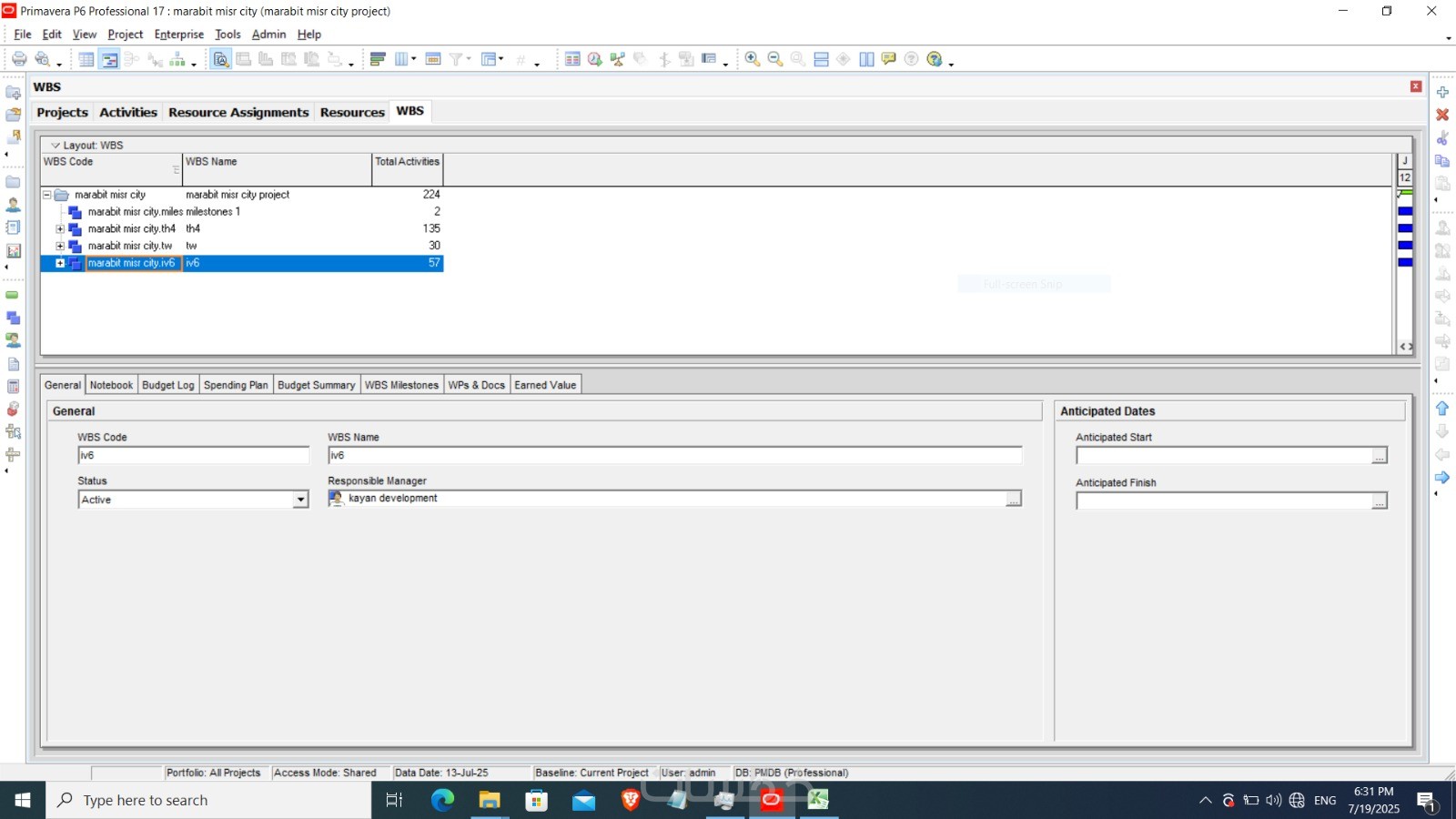This screenshot has width=1456, height=819.
Task: Open Tracking chart icon in left sidebar
Action: pyautogui.click(x=14, y=250)
